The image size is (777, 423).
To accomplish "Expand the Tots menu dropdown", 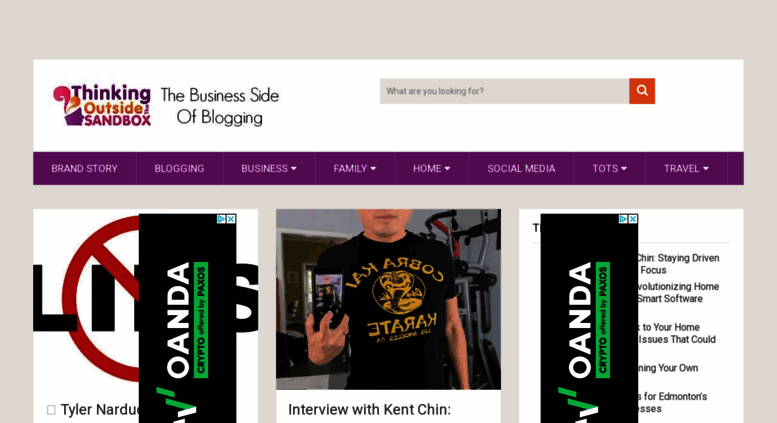I will click(610, 168).
